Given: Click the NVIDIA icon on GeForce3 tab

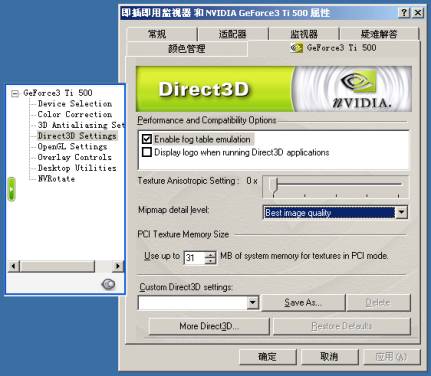Looking at the screenshot, I should coord(296,48).
